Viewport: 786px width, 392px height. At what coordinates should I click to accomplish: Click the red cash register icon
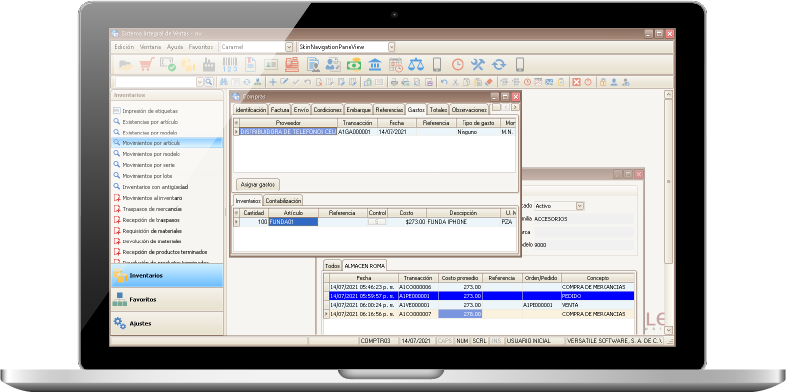[292, 65]
